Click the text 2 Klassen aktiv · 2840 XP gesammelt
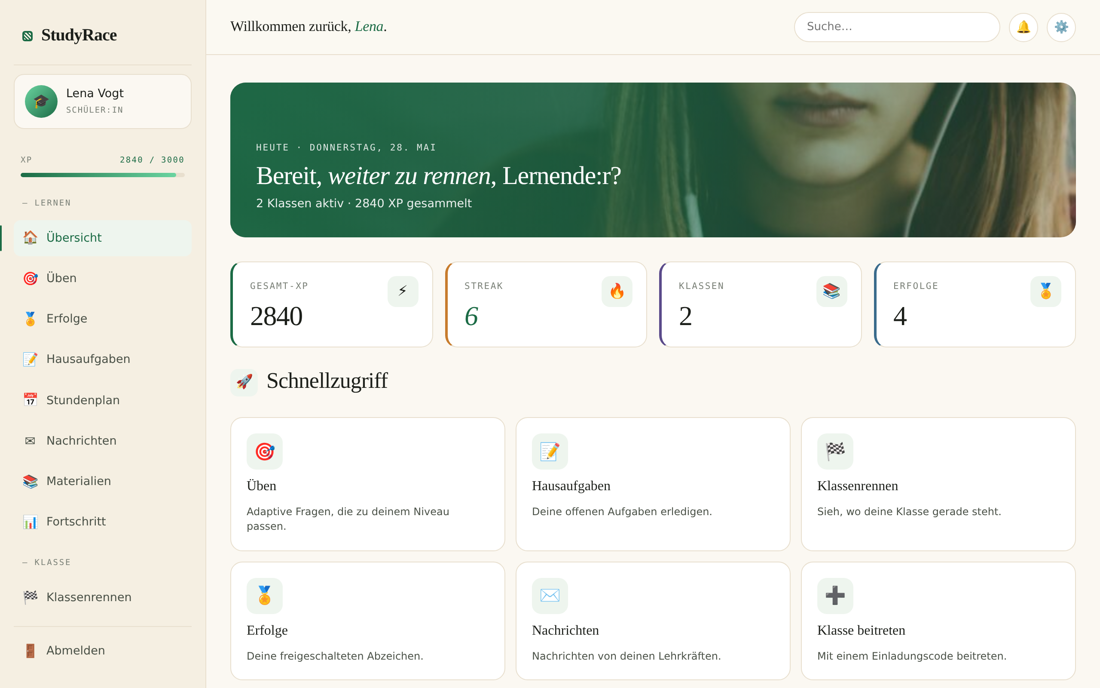Image resolution: width=1100 pixels, height=688 pixels. click(363, 203)
